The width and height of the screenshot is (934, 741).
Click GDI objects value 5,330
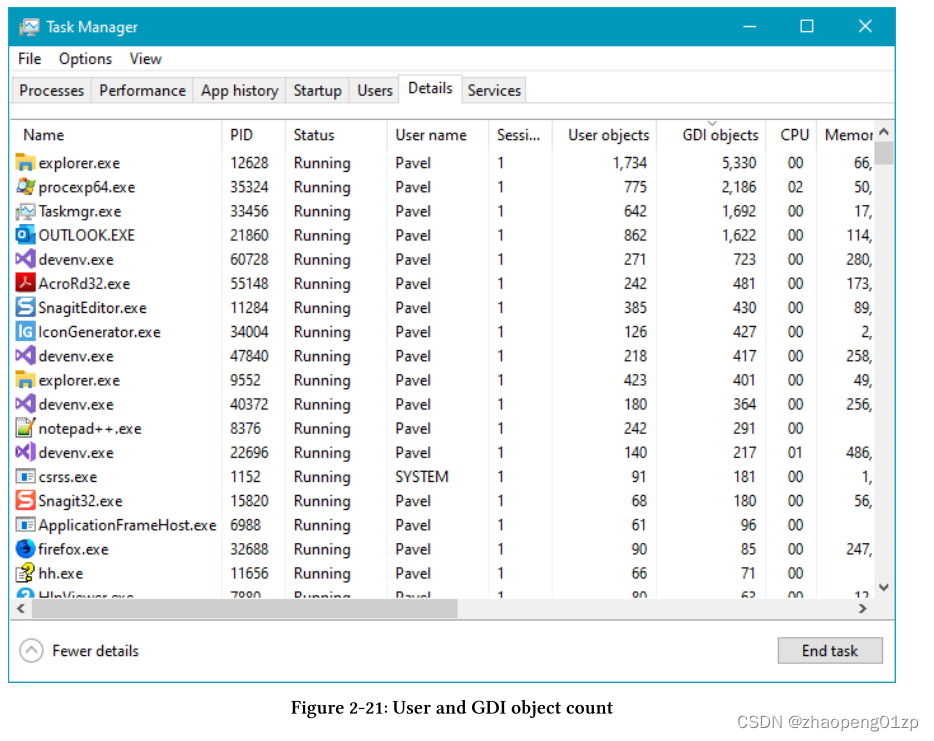[739, 163]
